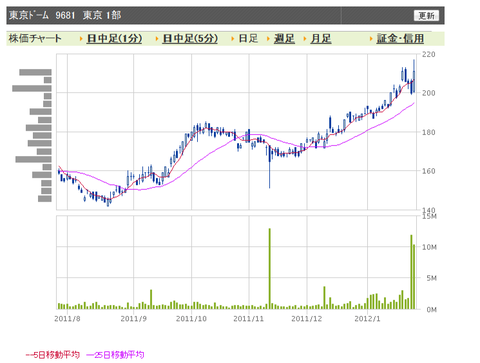Click the 5M volume axis label
The image size is (480, 363).
tap(431, 278)
